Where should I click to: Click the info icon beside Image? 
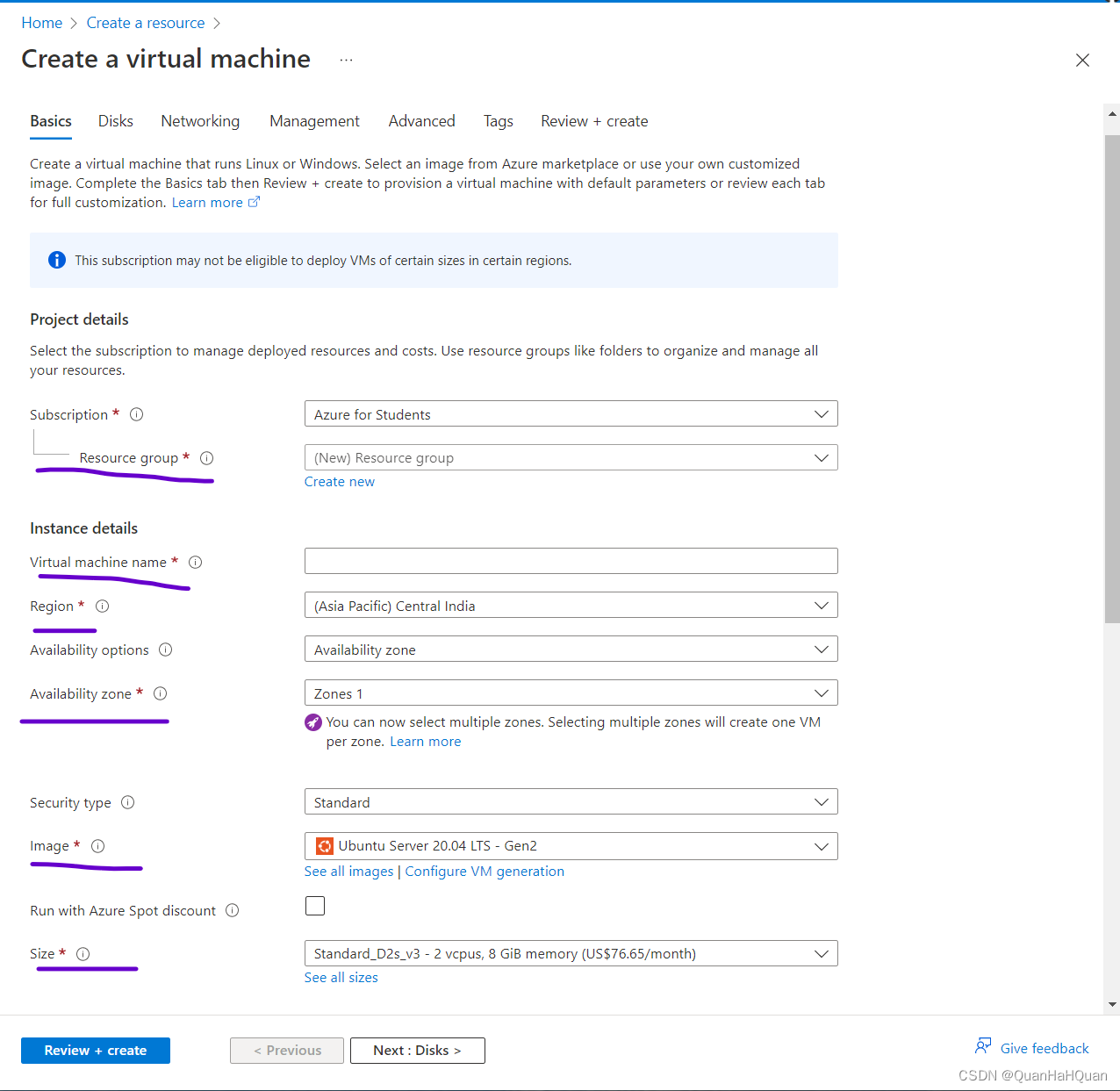click(98, 846)
